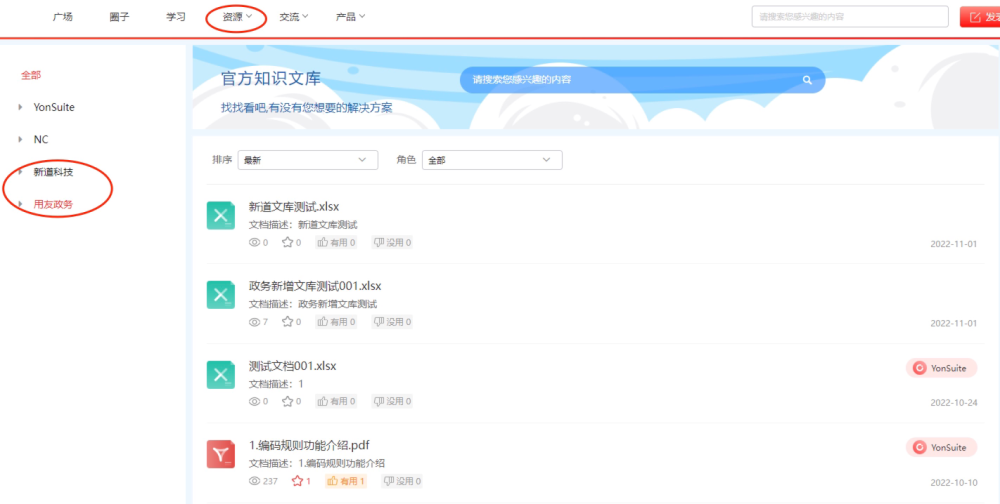1000x504 pixels.
Task: Click the YonSuite tag on 1.编码规则功能介绍.pdf
Action: coord(941,447)
